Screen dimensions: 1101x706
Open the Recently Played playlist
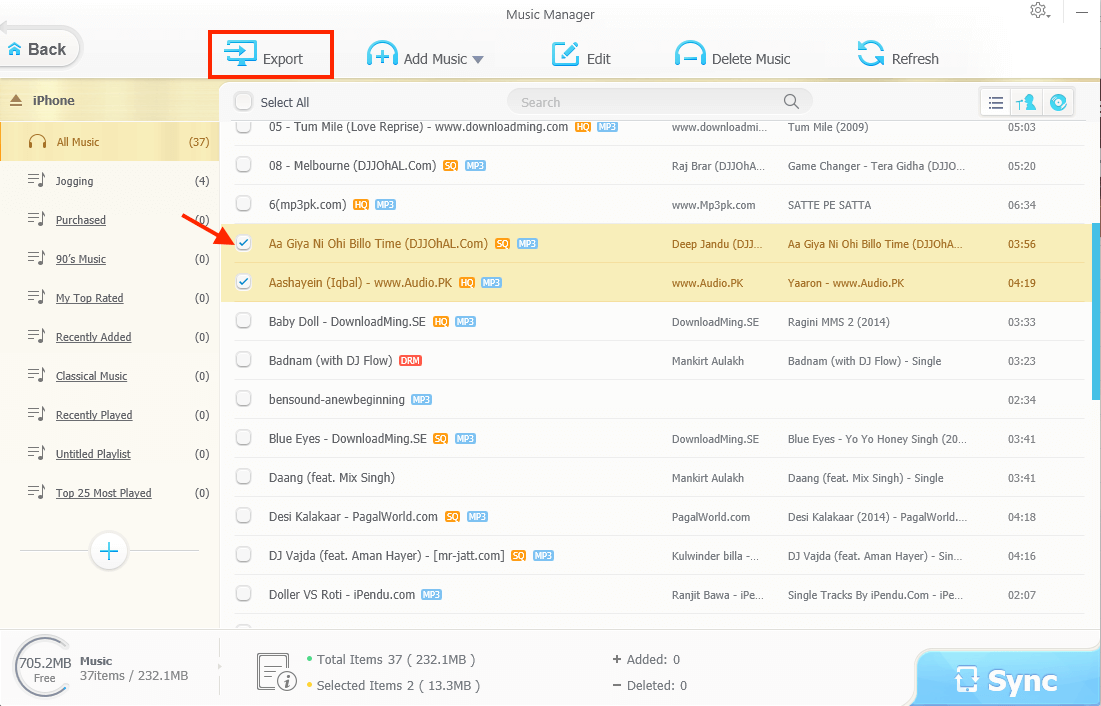coord(94,415)
